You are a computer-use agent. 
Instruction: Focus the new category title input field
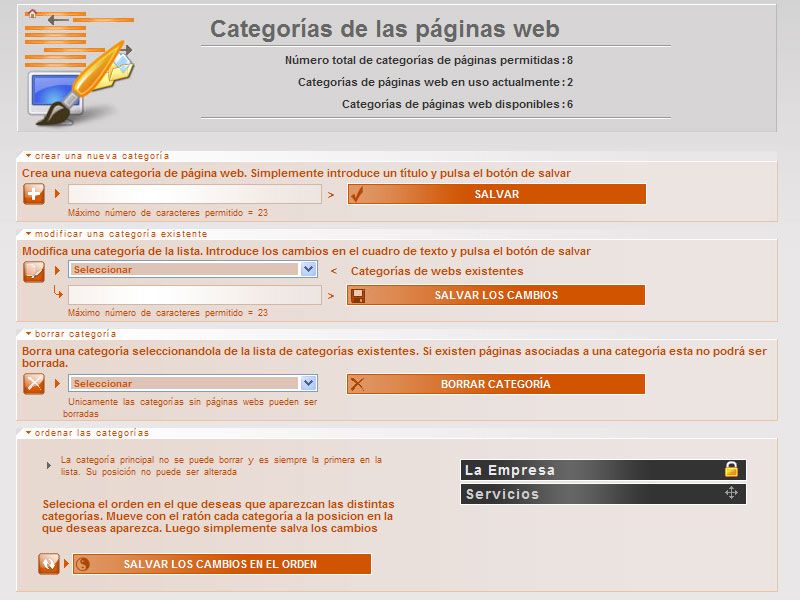[x=195, y=194]
